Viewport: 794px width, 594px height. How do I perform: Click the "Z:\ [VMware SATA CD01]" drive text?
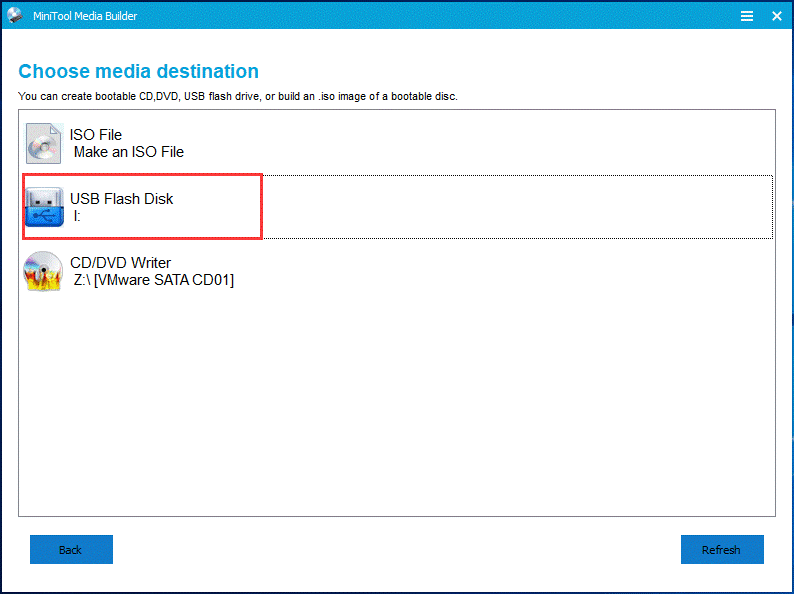(153, 280)
